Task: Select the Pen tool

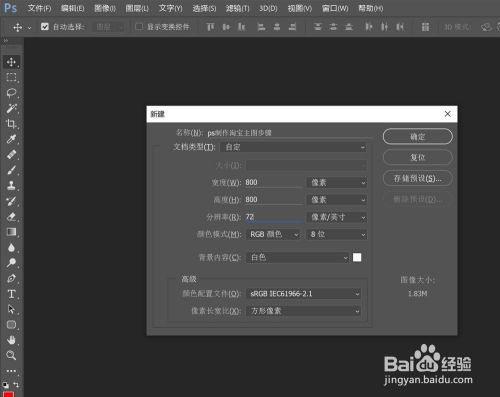Action: 11,278
